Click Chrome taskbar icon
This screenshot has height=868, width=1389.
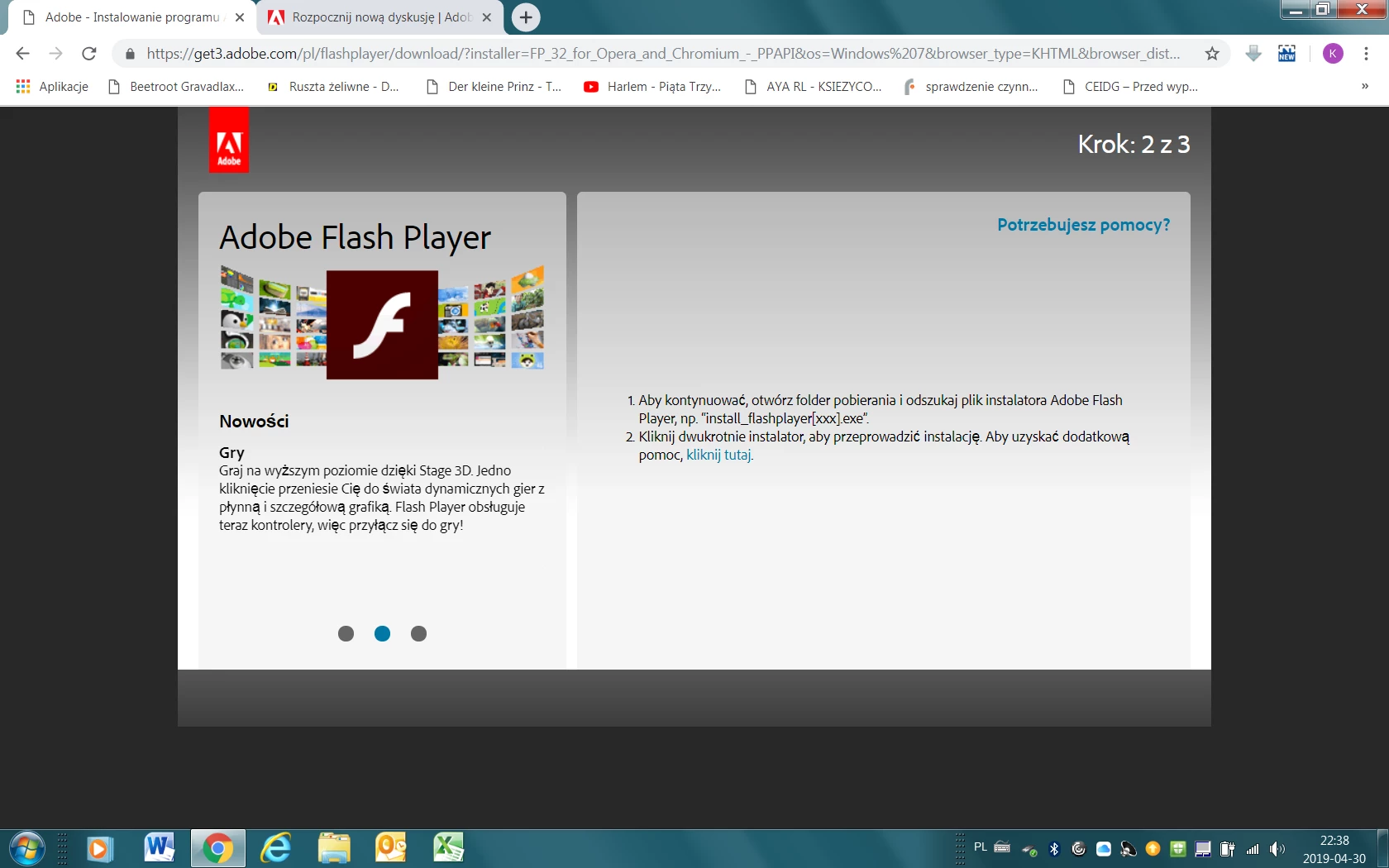pyautogui.click(x=218, y=849)
